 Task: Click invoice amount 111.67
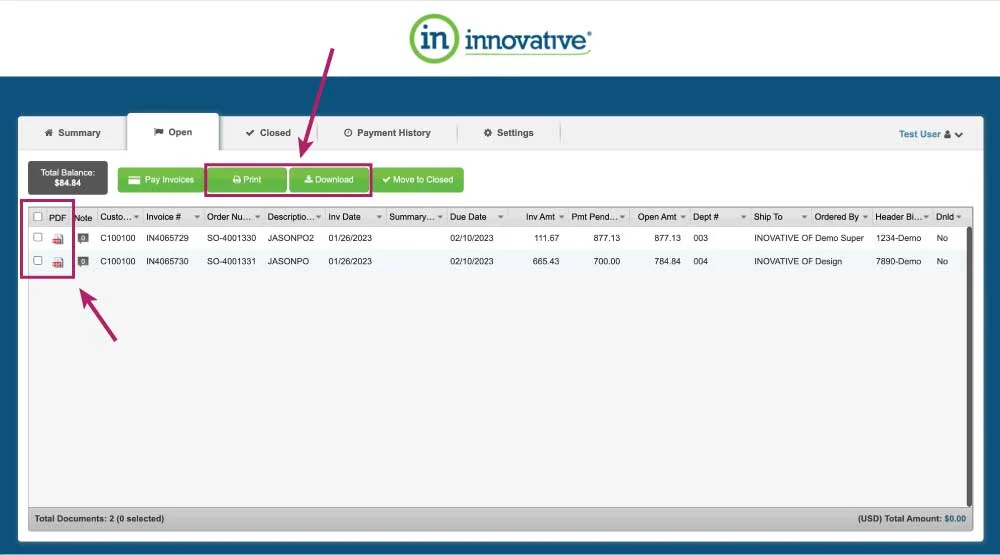pos(547,238)
